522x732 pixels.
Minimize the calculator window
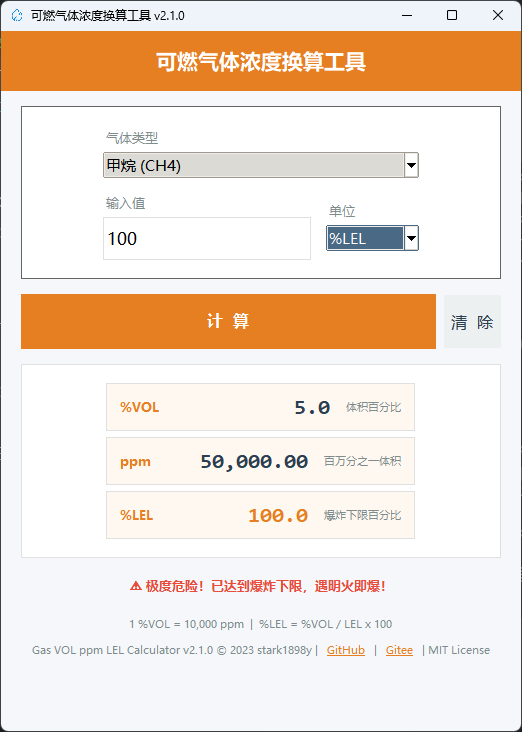point(407,15)
